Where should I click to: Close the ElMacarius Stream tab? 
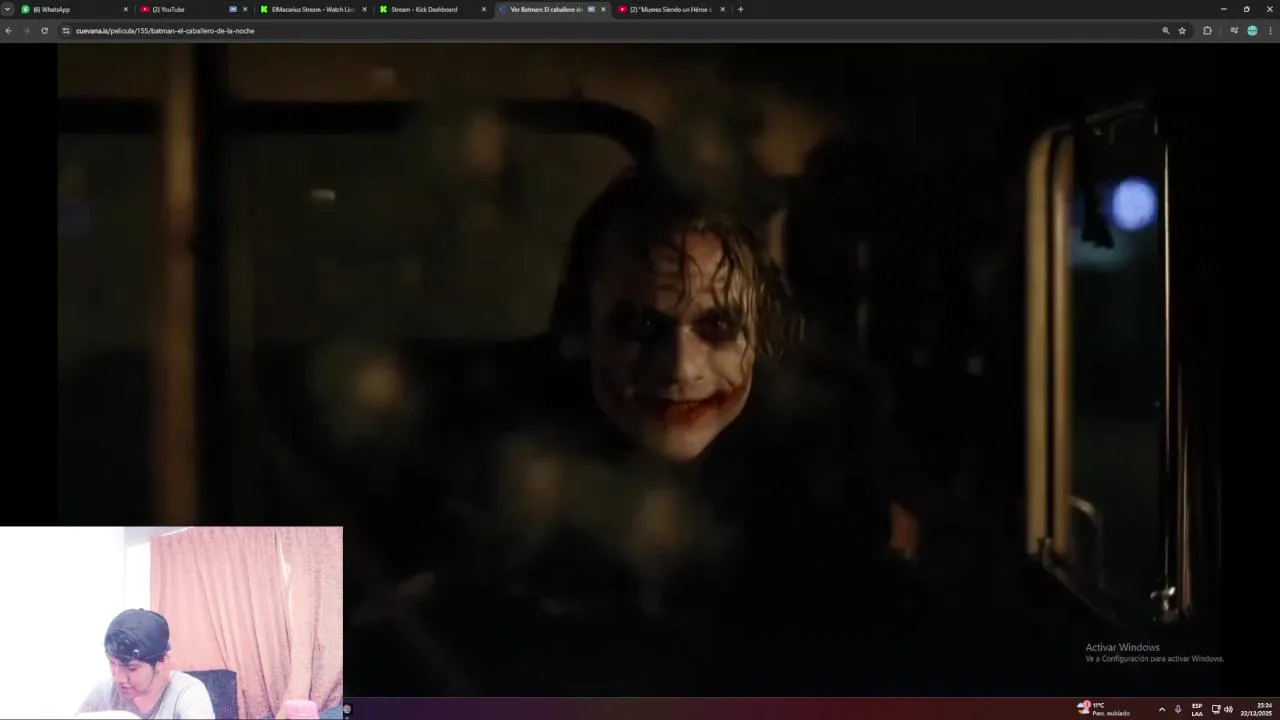tap(364, 9)
